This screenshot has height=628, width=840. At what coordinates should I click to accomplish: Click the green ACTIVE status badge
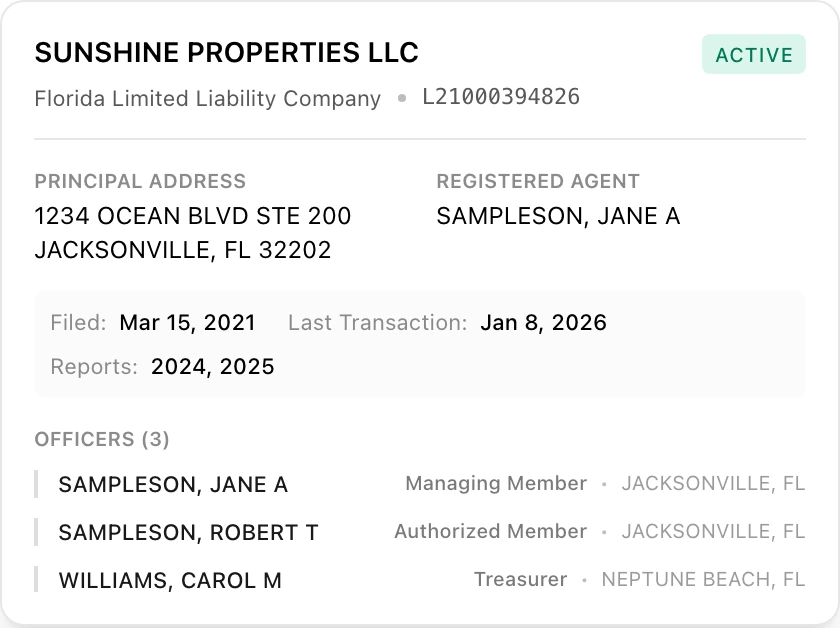tap(753, 55)
